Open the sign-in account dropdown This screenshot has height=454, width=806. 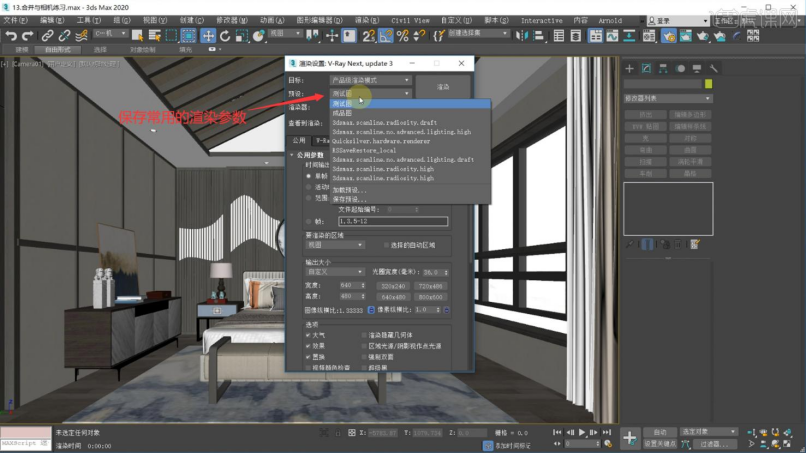pos(677,21)
